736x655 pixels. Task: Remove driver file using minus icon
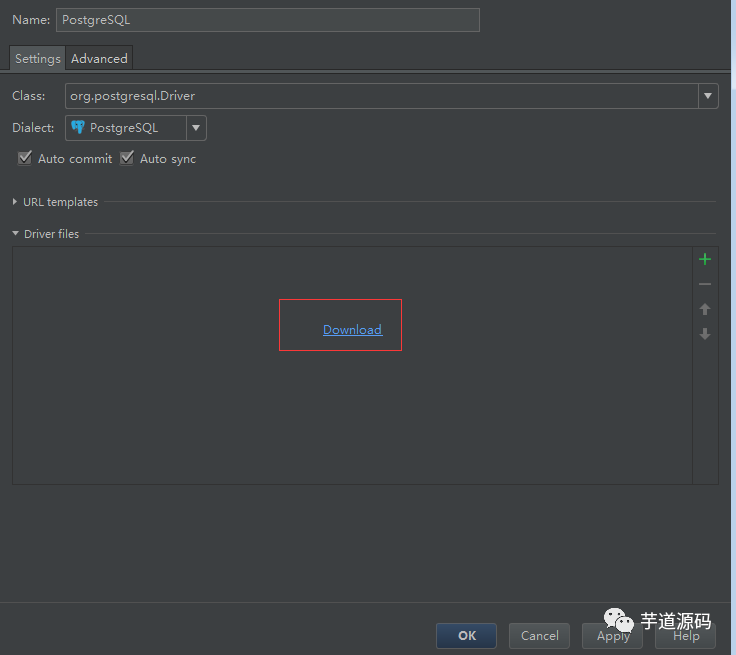[x=705, y=284]
